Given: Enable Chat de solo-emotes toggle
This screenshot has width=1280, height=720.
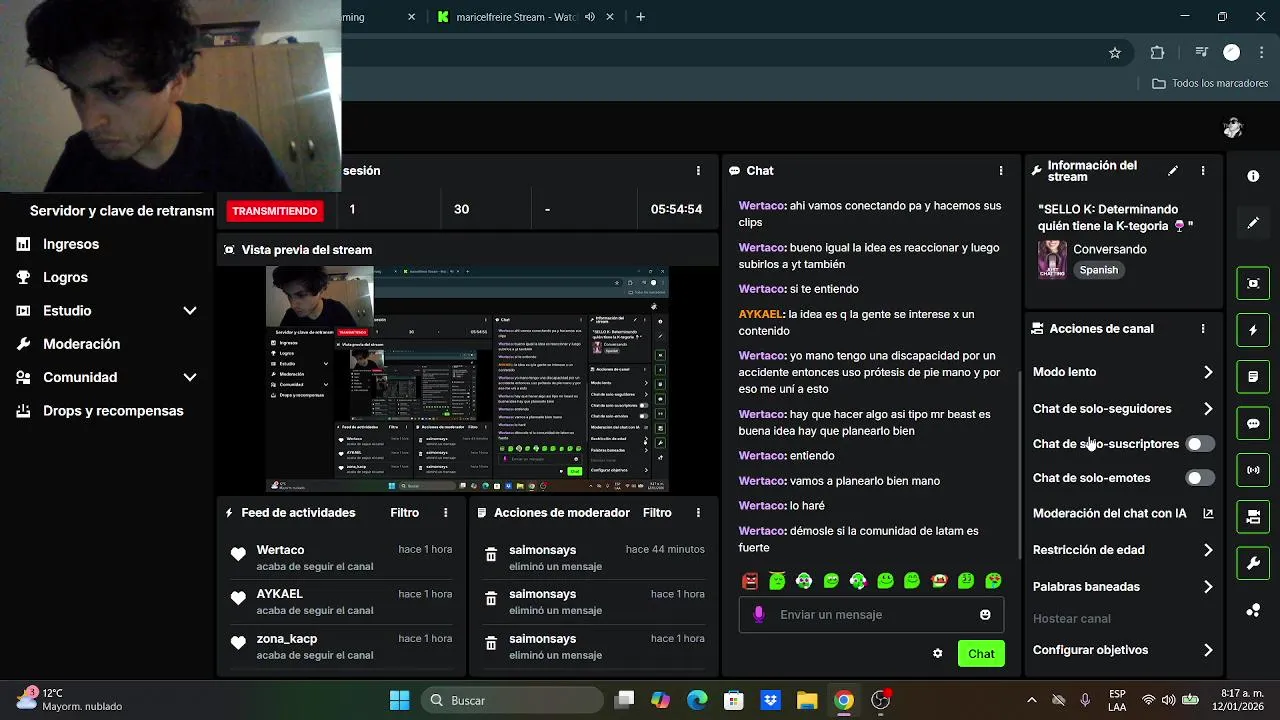Looking at the screenshot, I should 1199,478.
